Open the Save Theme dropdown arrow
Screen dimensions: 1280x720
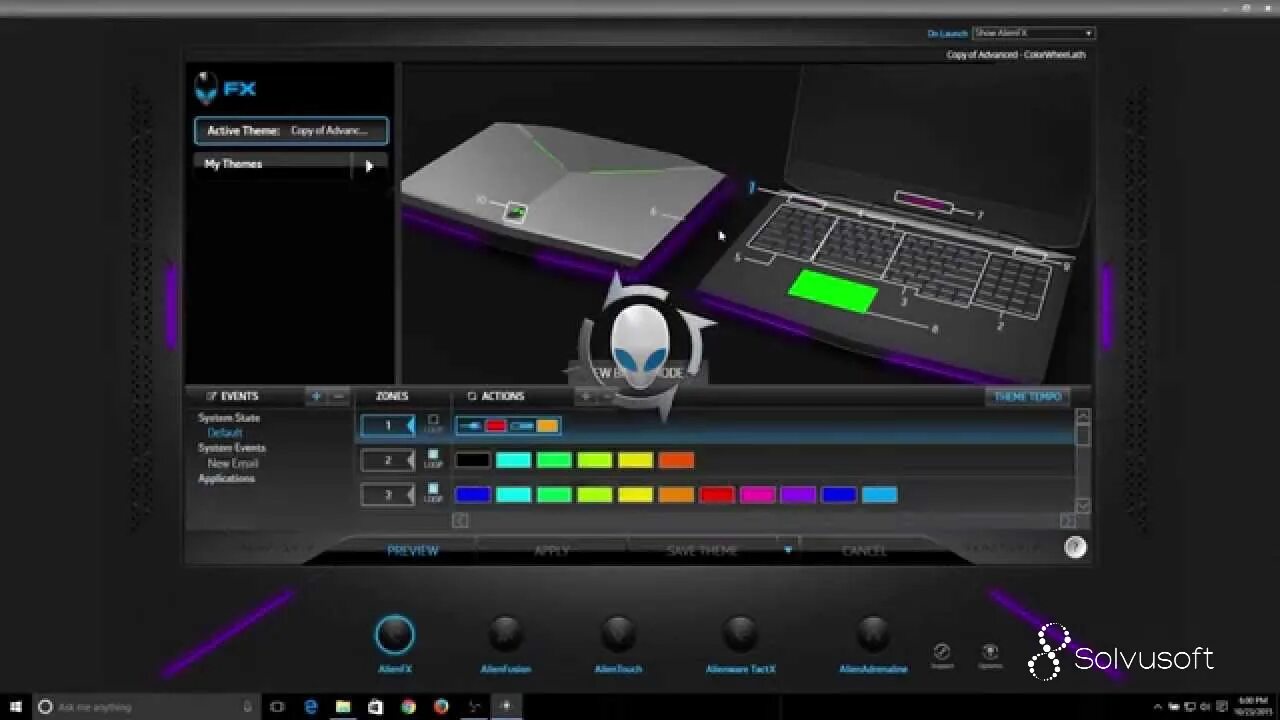pos(788,550)
